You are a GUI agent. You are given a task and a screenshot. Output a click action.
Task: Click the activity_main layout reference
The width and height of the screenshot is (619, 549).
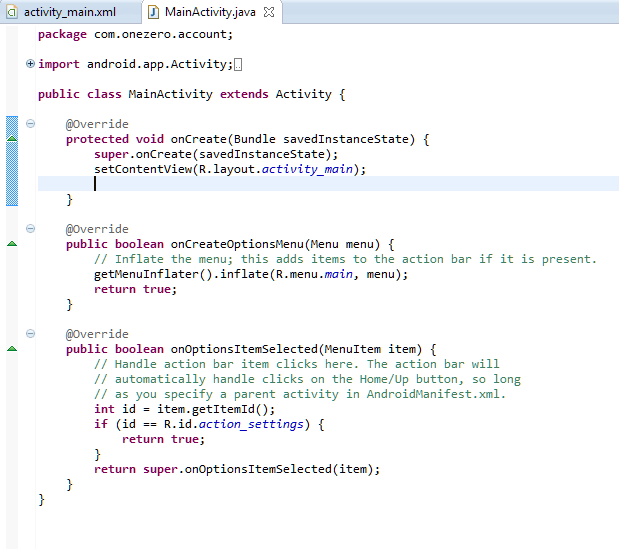[x=307, y=169]
